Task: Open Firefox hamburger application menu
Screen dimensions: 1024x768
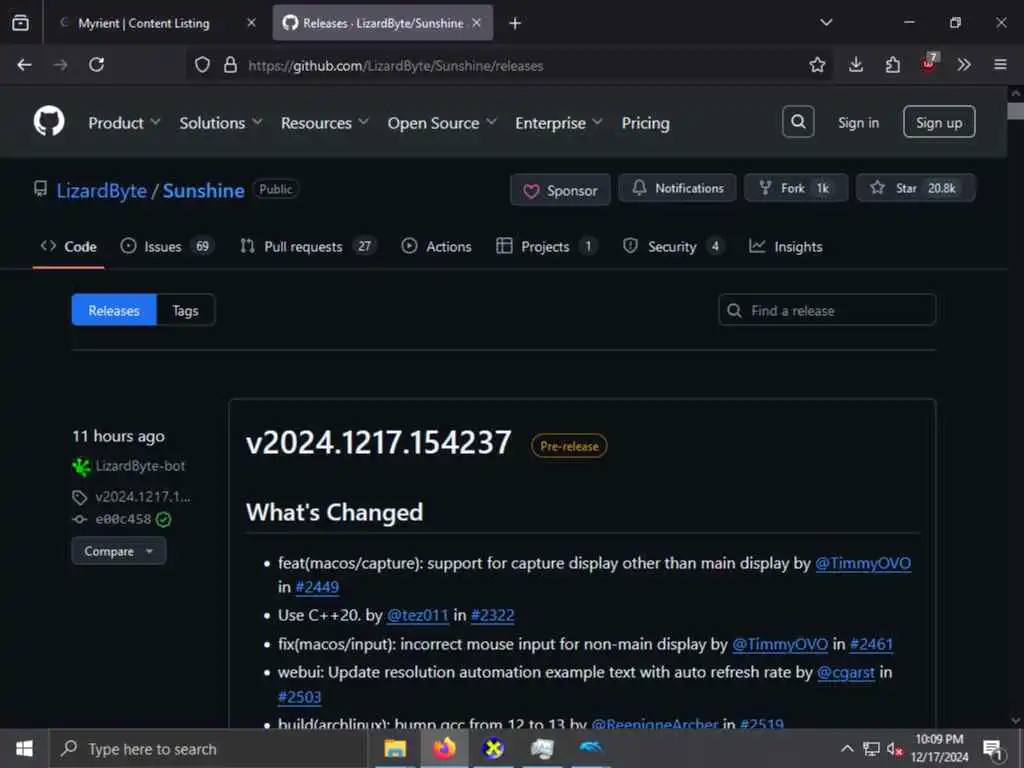Action: [x=1000, y=65]
